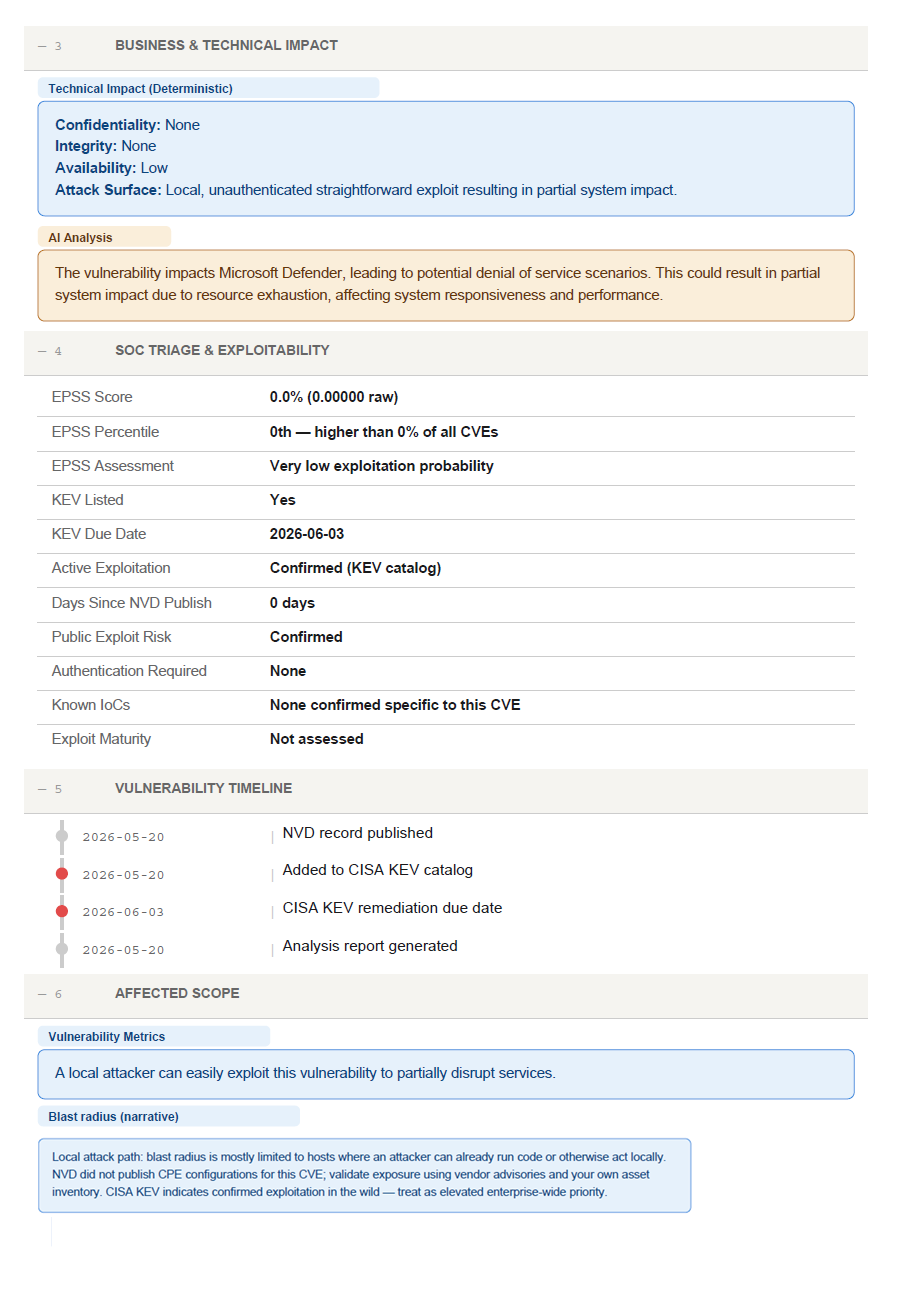The height and width of the screenshot is (1300, 897).
Task: Click the red KEV catalog timeline dot
Action: [x=62, y=874]
